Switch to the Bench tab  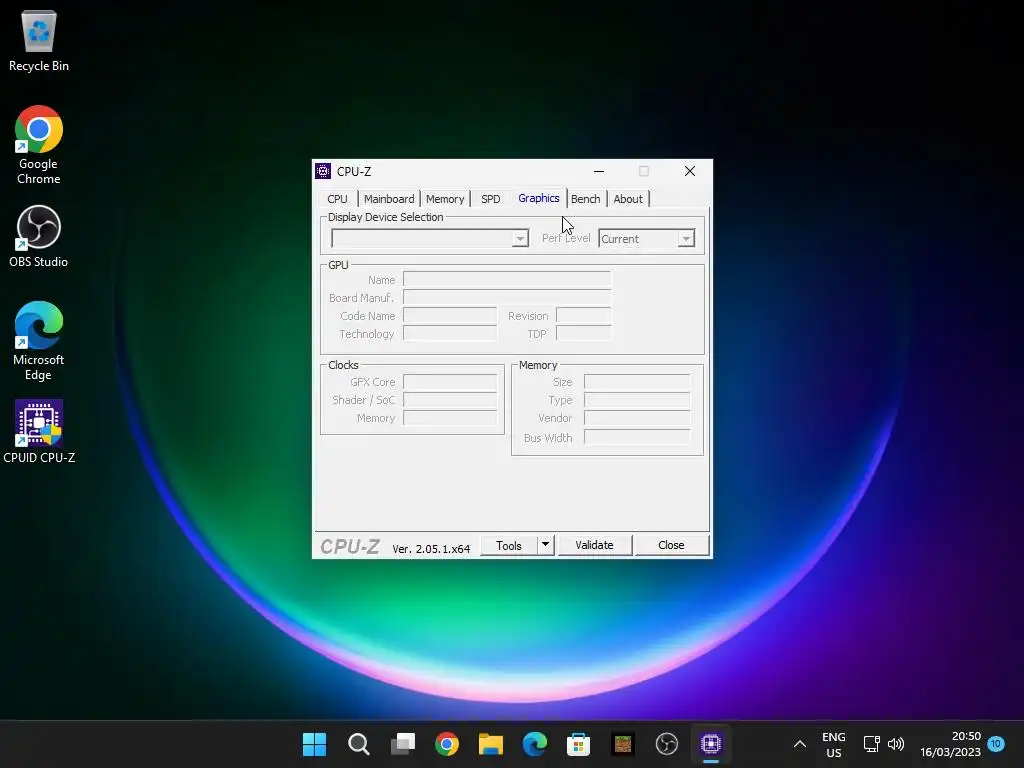tap(586, 199)
